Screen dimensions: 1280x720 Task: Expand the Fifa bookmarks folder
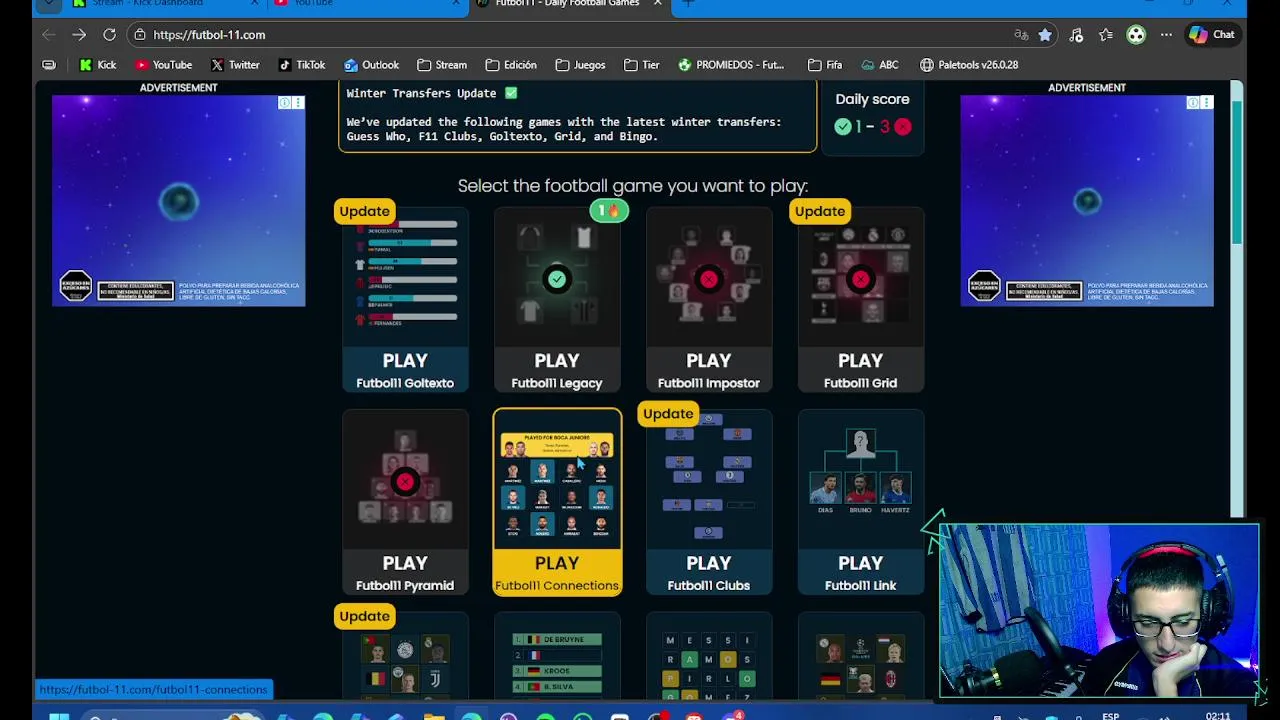click(x=825, y=65)
